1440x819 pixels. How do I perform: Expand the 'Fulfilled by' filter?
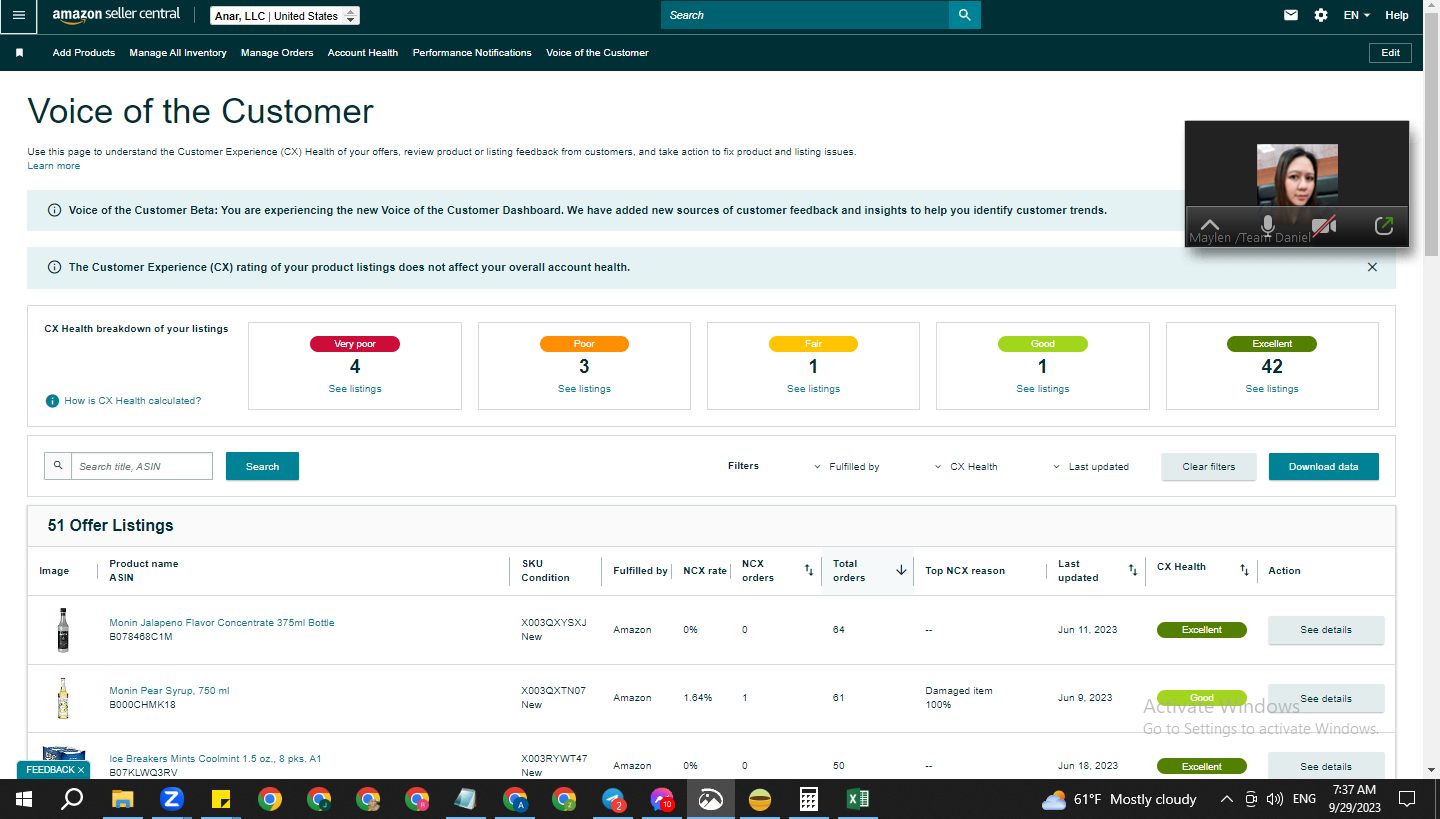click(846, 467)
